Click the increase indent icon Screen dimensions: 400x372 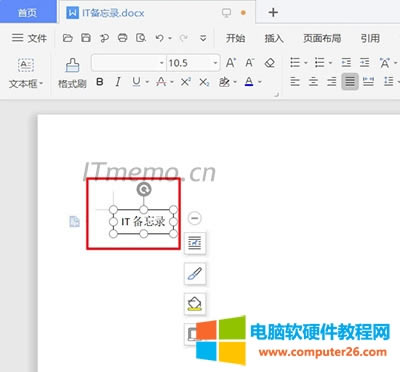point(365,62)
